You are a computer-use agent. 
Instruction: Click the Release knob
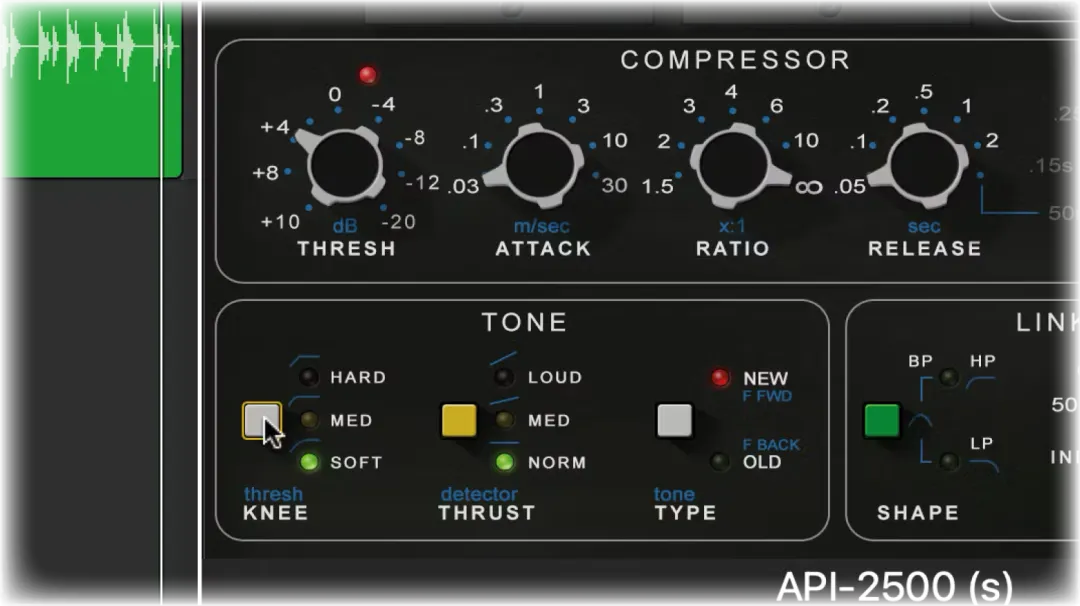[x=924, y=166]
